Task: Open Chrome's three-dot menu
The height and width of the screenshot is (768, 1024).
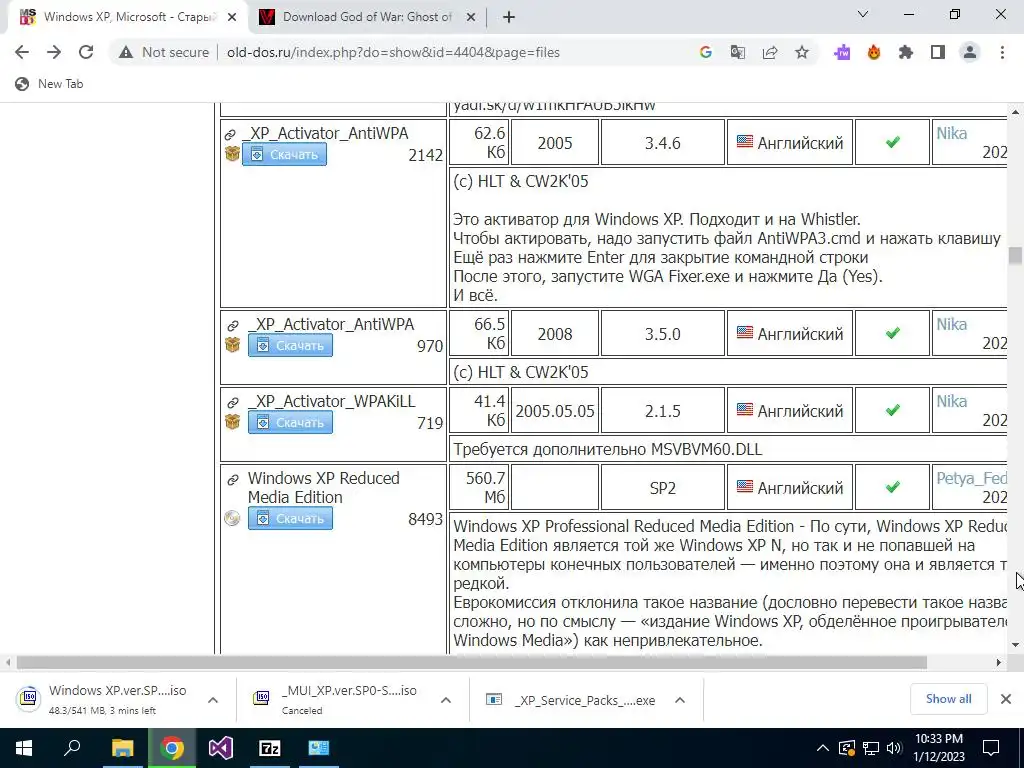Action: tap(1002, 52)
